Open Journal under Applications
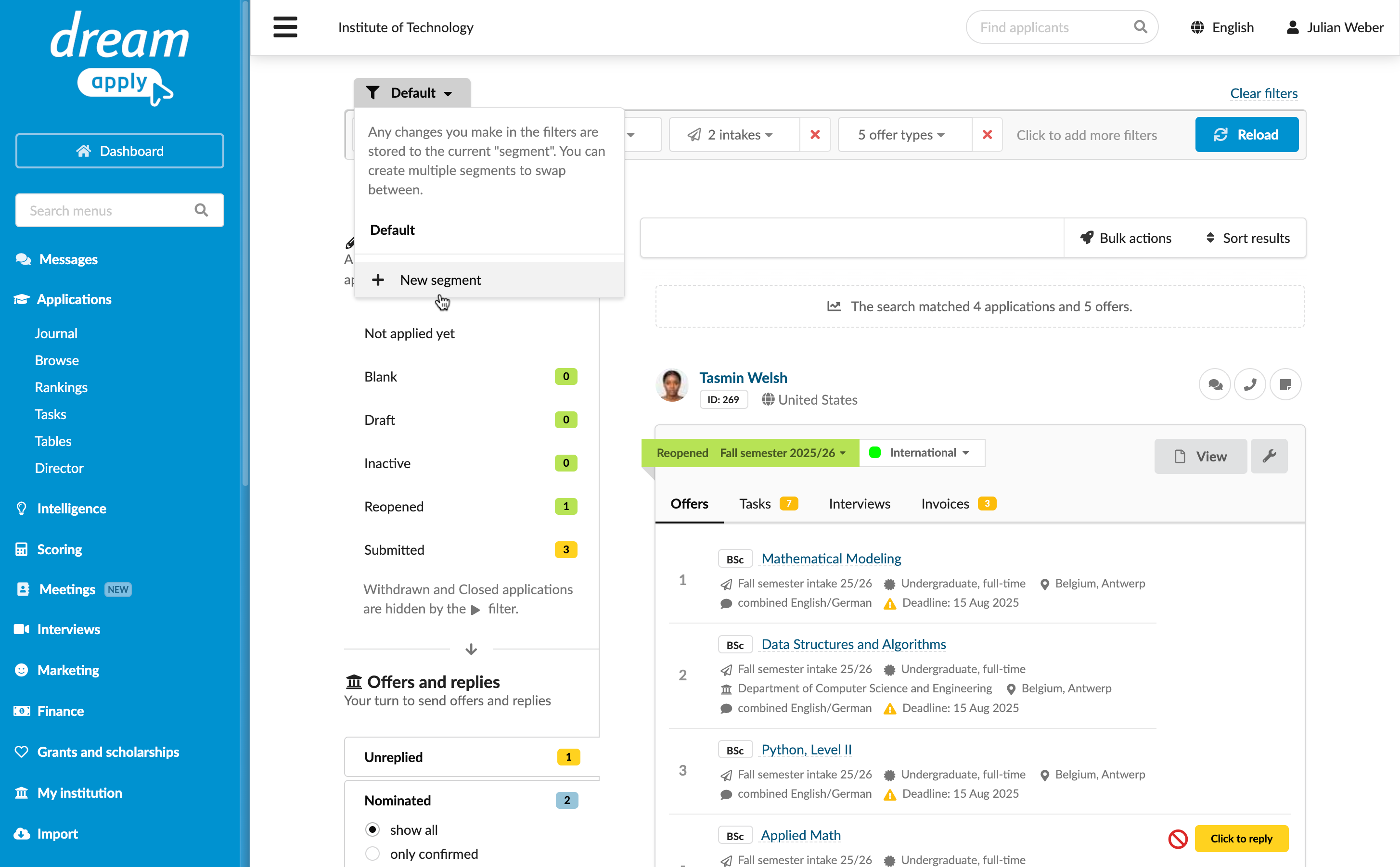The height and width of the screenshot is (867, 1400). click(56, 333)
